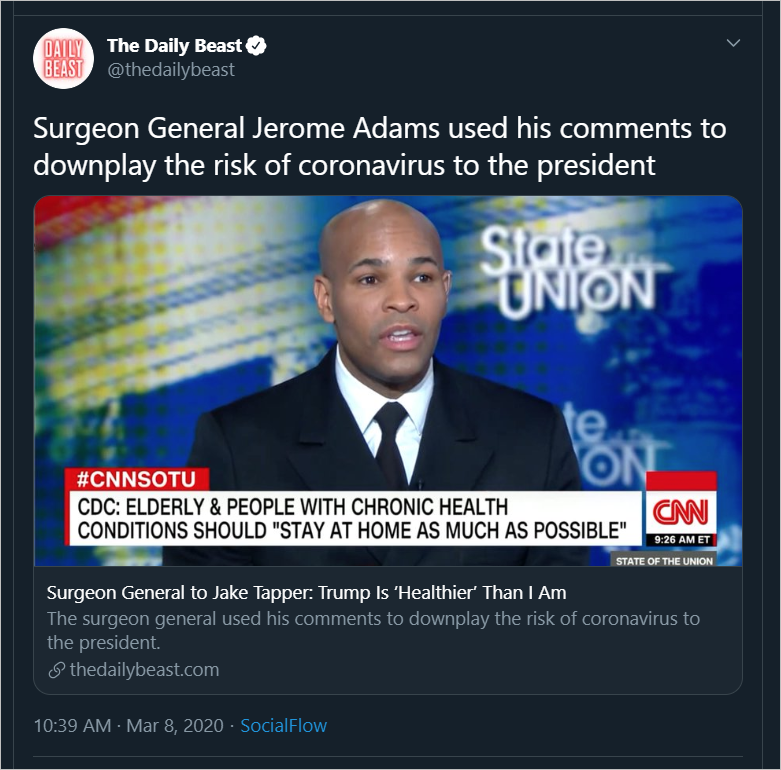Open The Daily Beast display name
781x770 pixels.
click(x=174, y=46)
